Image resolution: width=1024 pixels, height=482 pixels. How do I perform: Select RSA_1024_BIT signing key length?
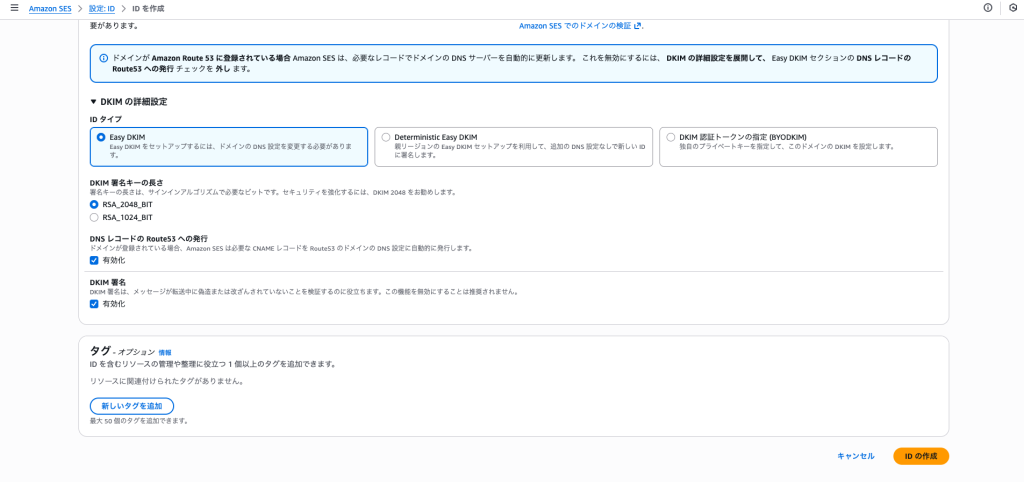(95, 217)
